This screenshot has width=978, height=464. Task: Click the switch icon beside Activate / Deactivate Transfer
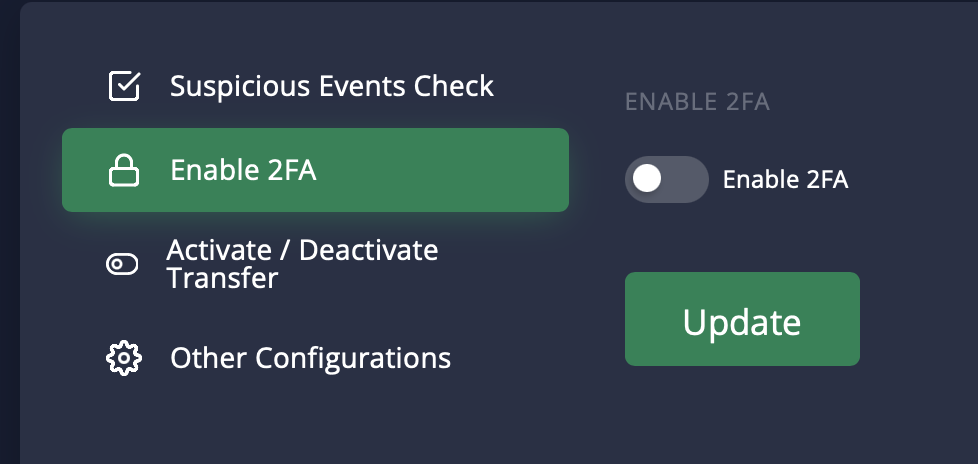(x=123, y=264)
